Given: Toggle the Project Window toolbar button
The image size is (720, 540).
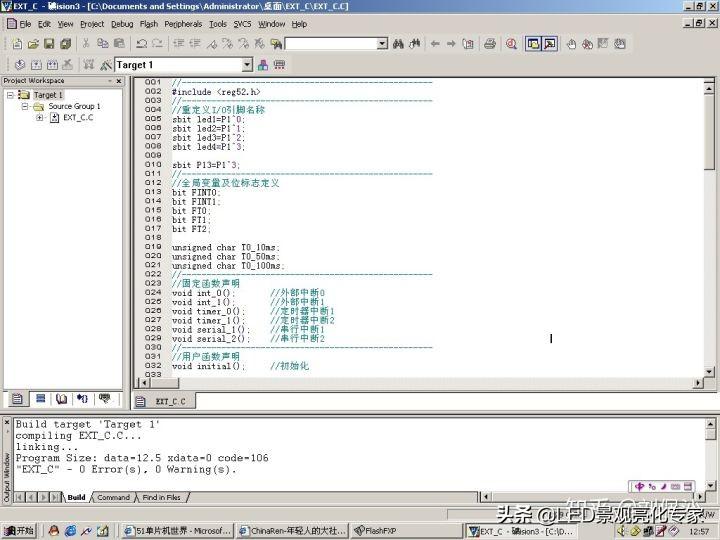Looking at the screenshot, I should [533, 44].
